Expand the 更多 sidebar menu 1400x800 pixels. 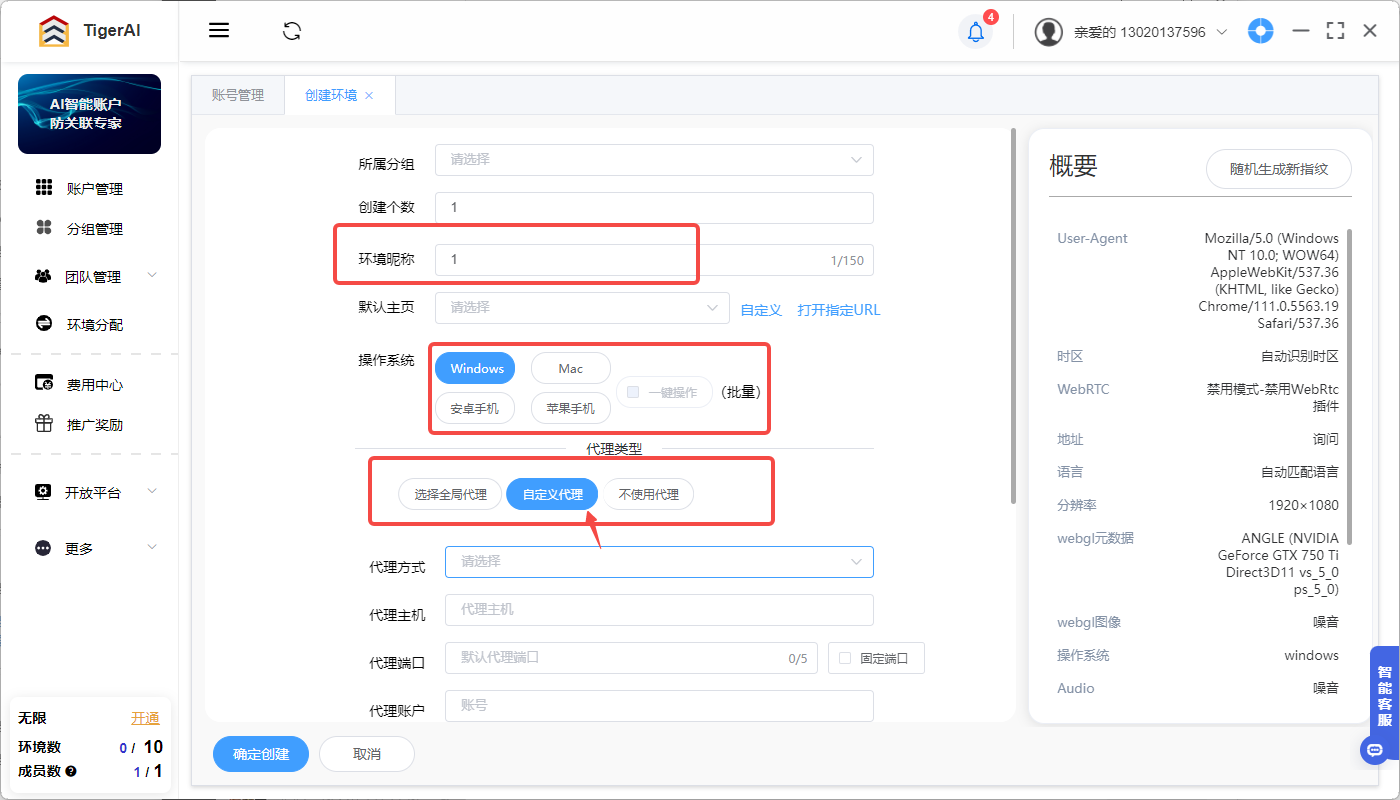pos(152,547)
